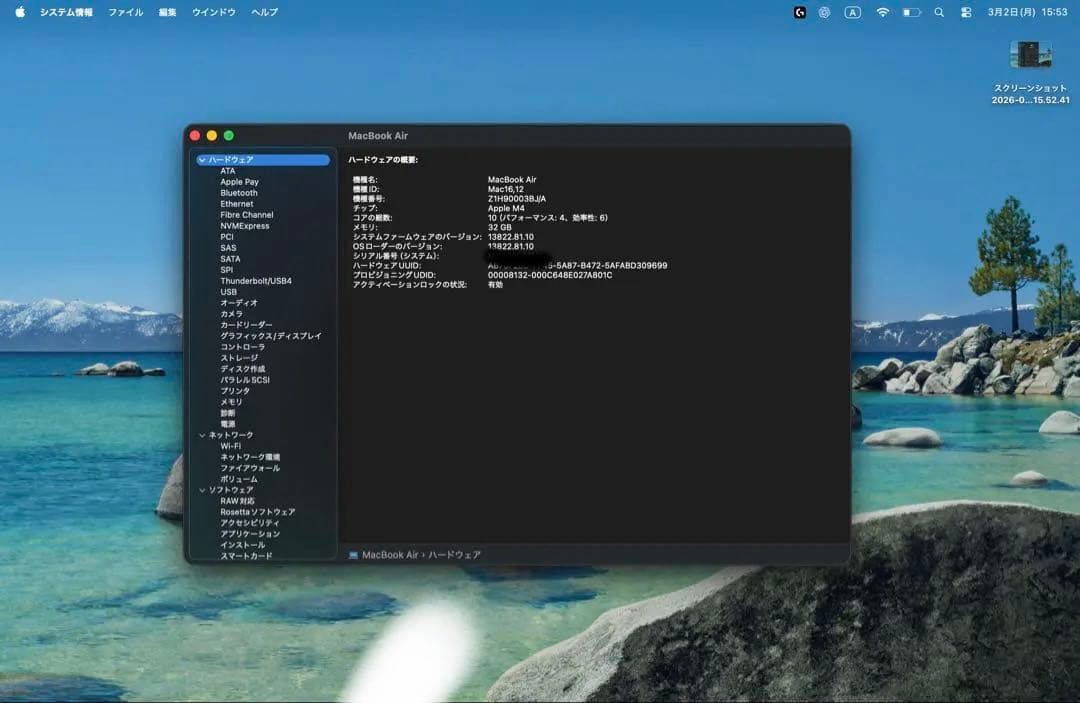Click the プロビジョニングUDID value 00008132-000C648E027A801C

[x=550, y=275]
